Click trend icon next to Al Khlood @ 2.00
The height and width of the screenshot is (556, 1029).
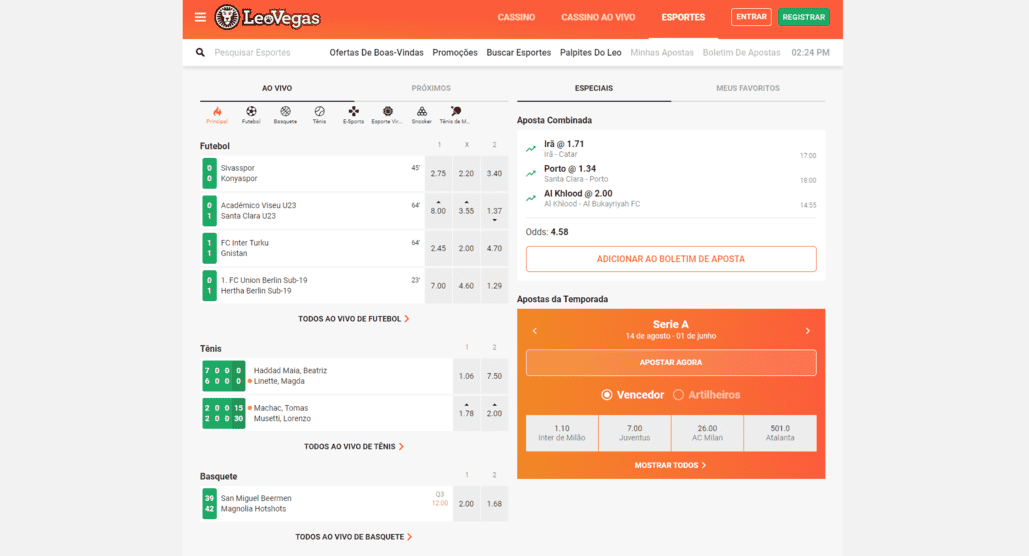(531, 198)
